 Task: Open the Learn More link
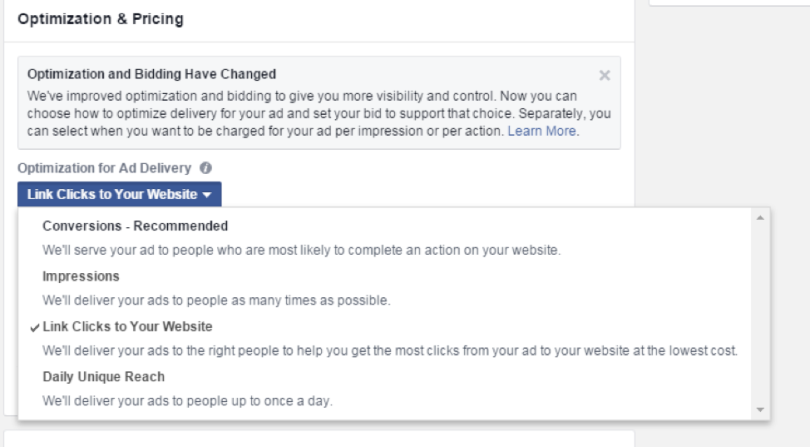pos(541,131)
